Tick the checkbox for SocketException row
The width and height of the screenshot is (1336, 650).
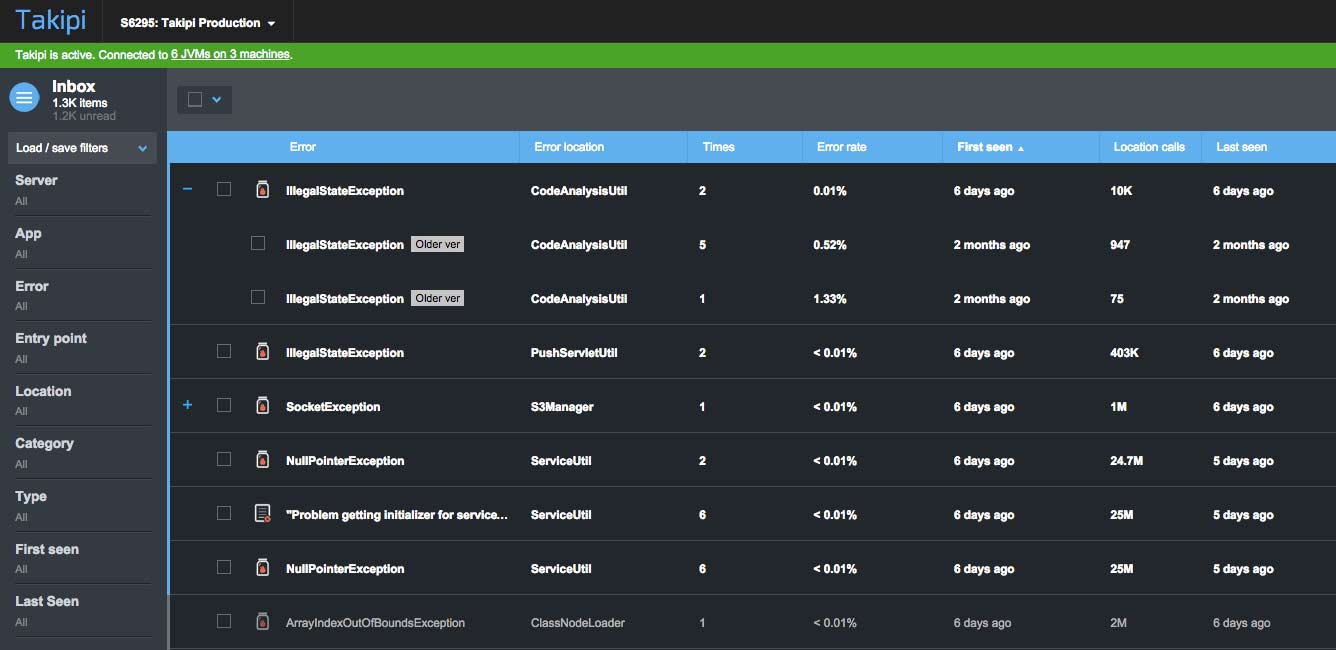[x=224, y=405]
